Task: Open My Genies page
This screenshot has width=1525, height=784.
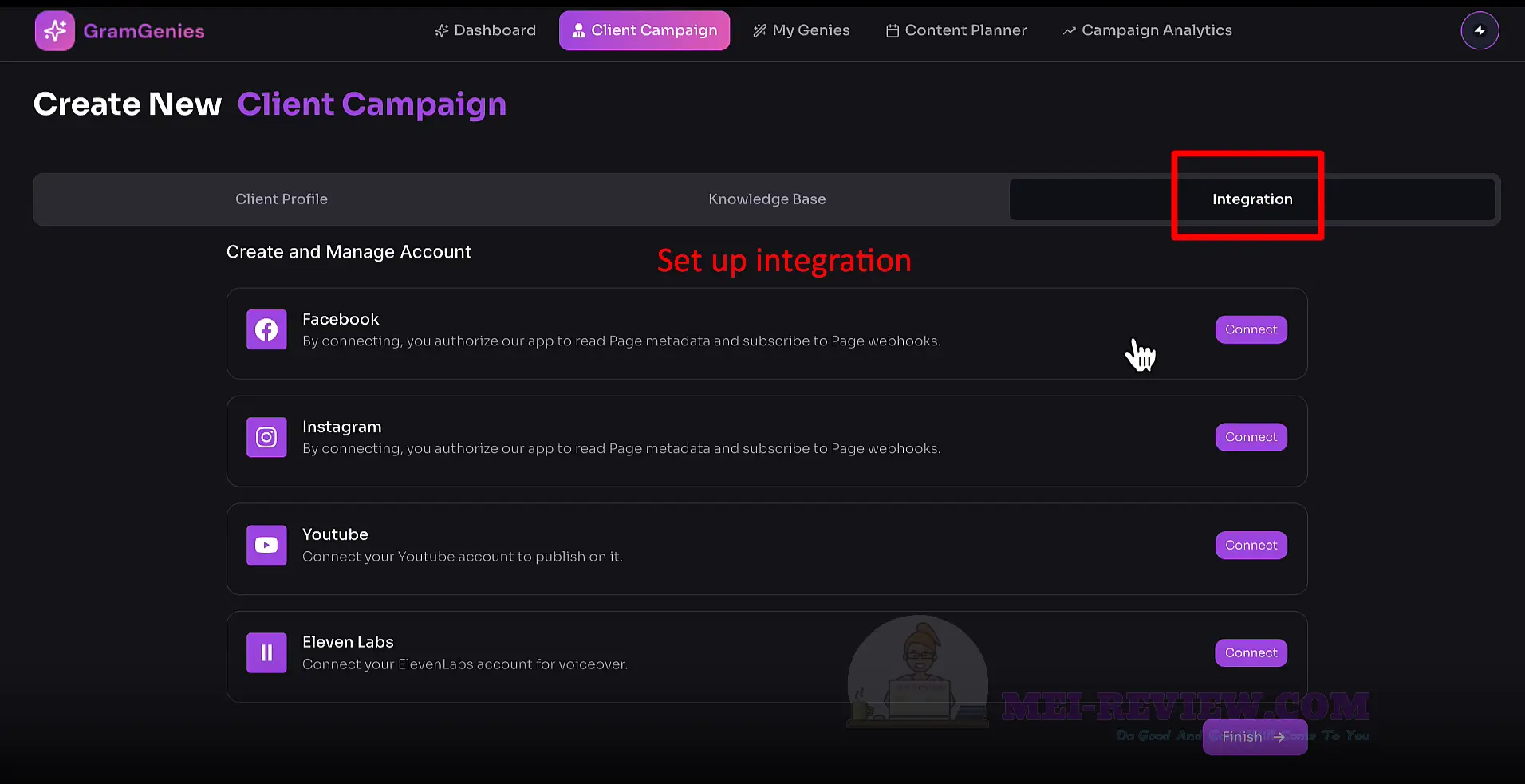Action: pyautogui.click(x=802, y=30)
